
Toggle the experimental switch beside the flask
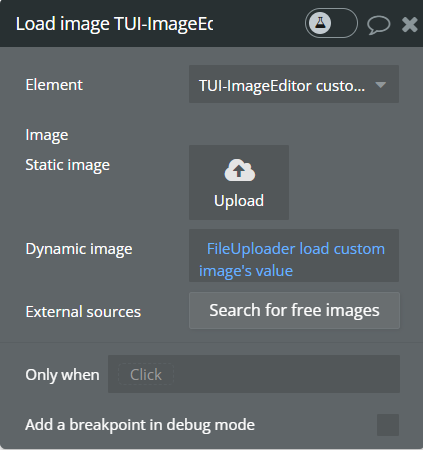pos(331,23)
